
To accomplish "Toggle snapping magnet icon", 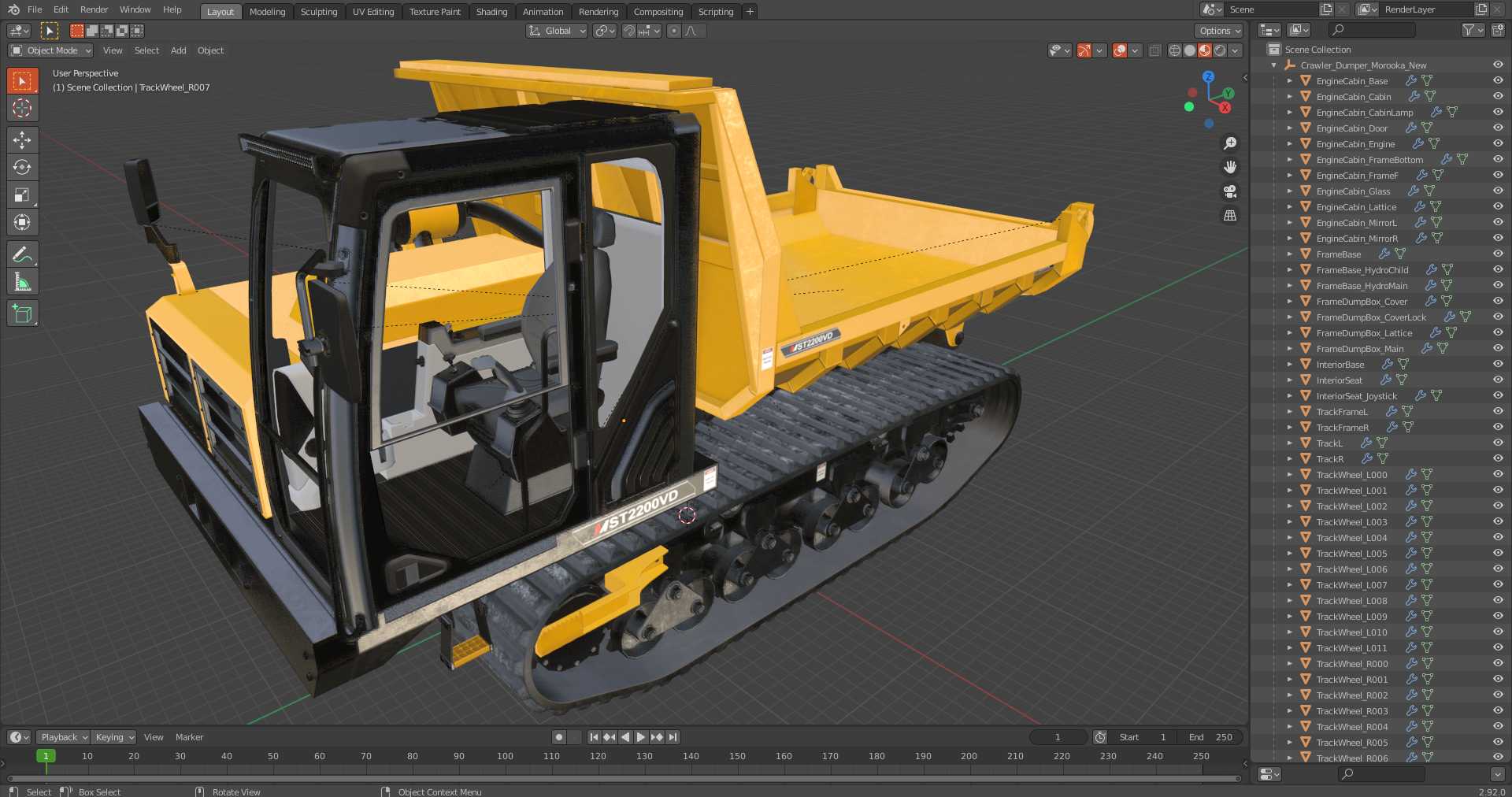I will (629, 31).
